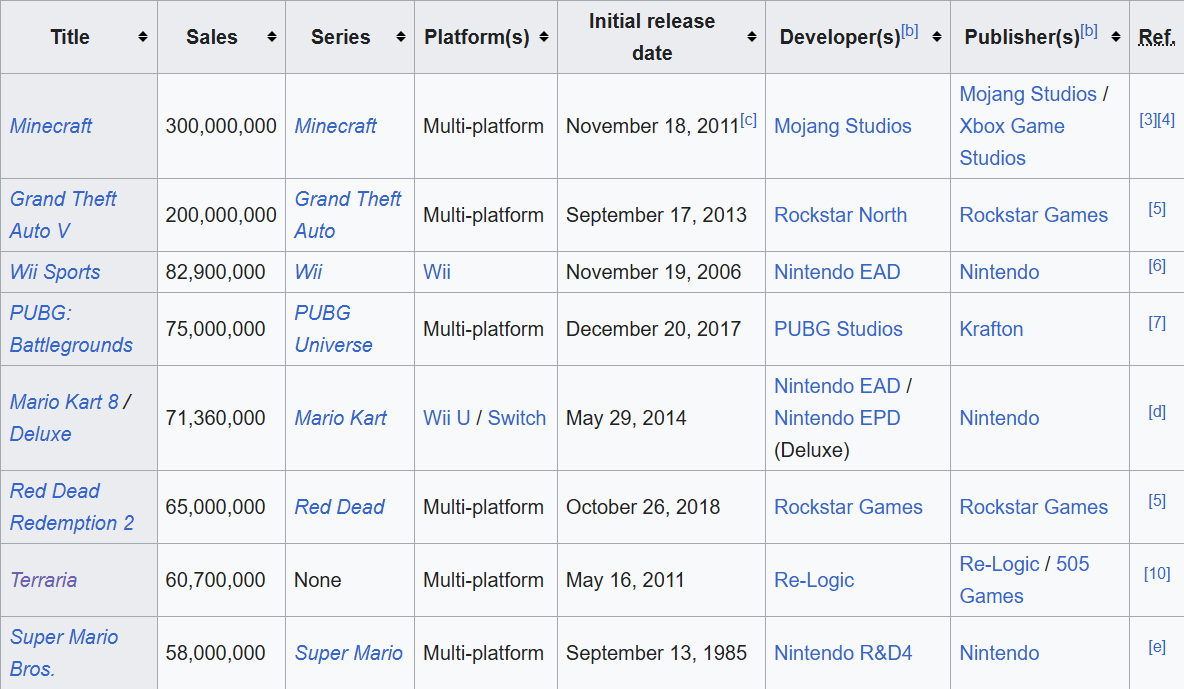Sort table by Platform(s) column arrows

(544, 37)
